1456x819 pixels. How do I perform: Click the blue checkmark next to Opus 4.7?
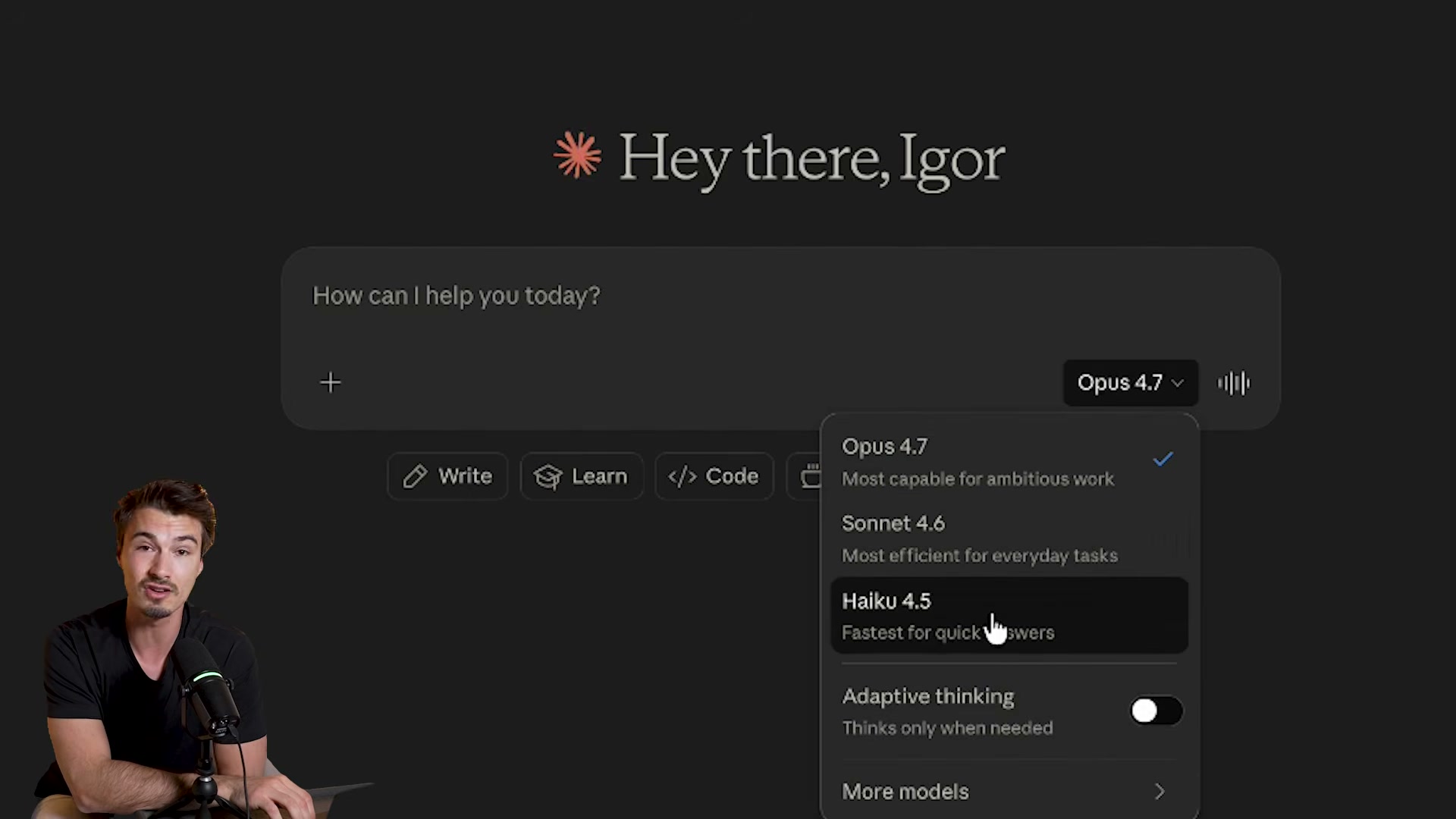[x=1163, y=460]
